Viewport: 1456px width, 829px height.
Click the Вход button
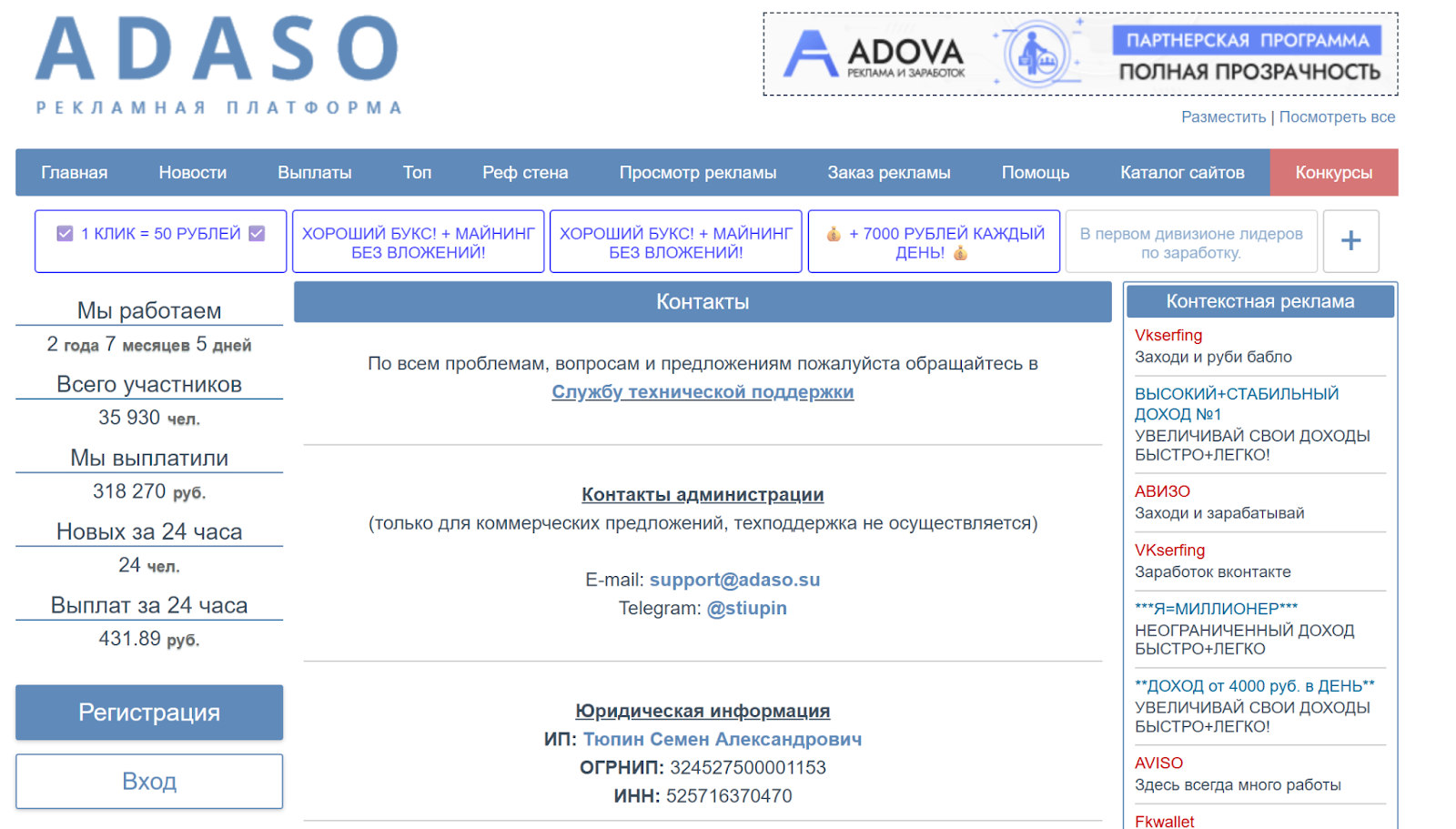point(149,782)
